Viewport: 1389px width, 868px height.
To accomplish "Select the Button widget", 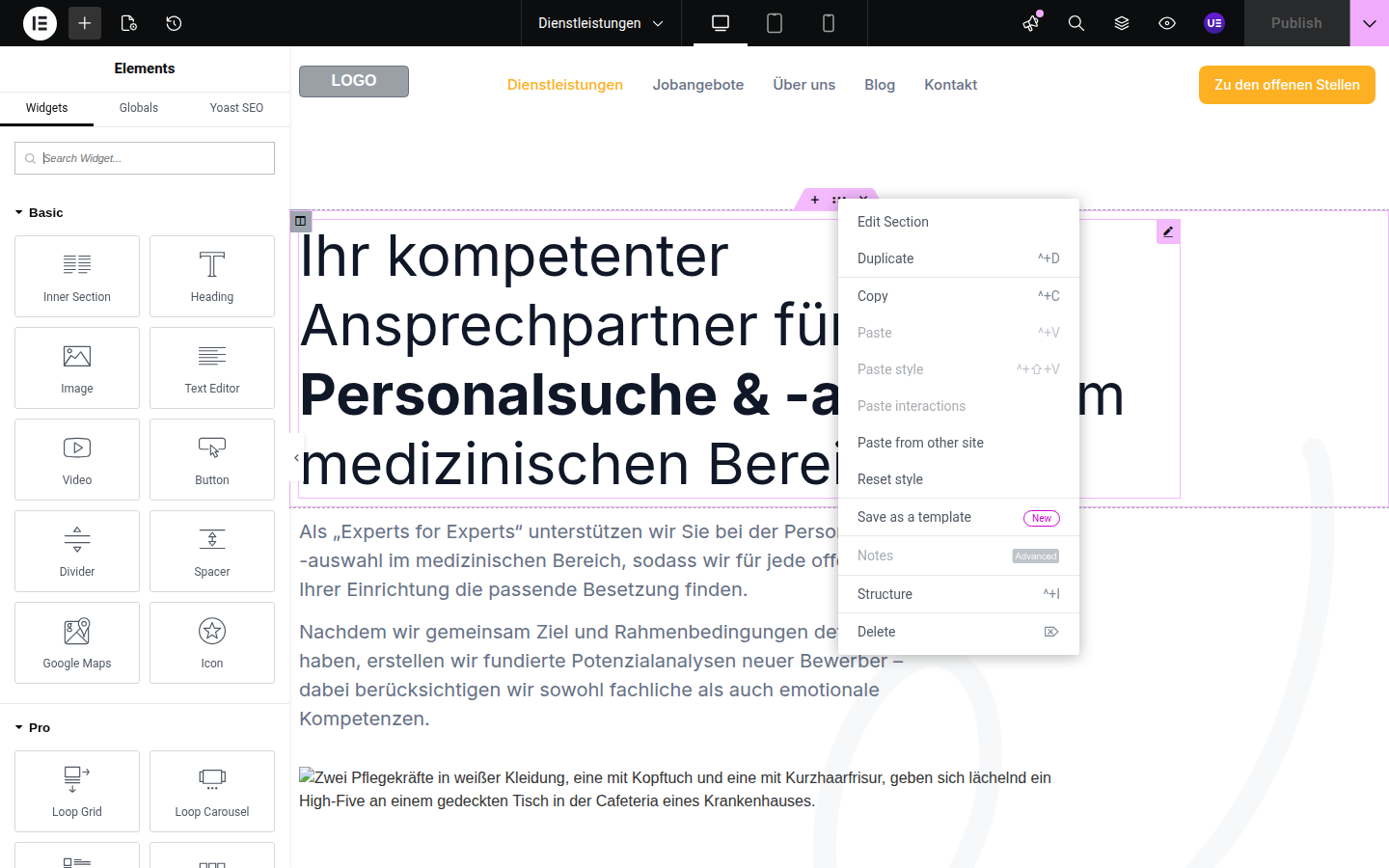I will tap(212, 459).
